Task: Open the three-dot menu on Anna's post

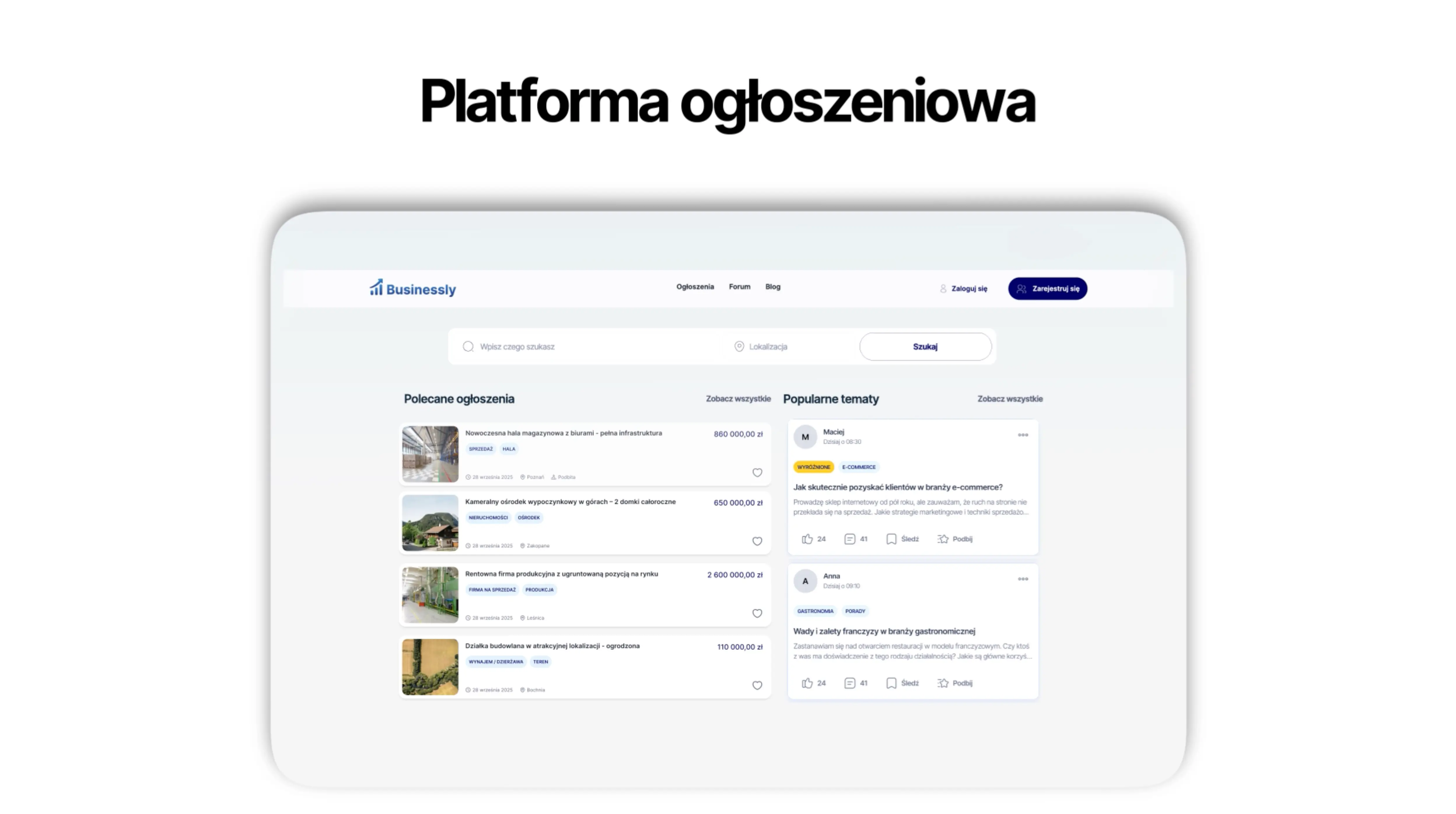Action: (1023, 579)
